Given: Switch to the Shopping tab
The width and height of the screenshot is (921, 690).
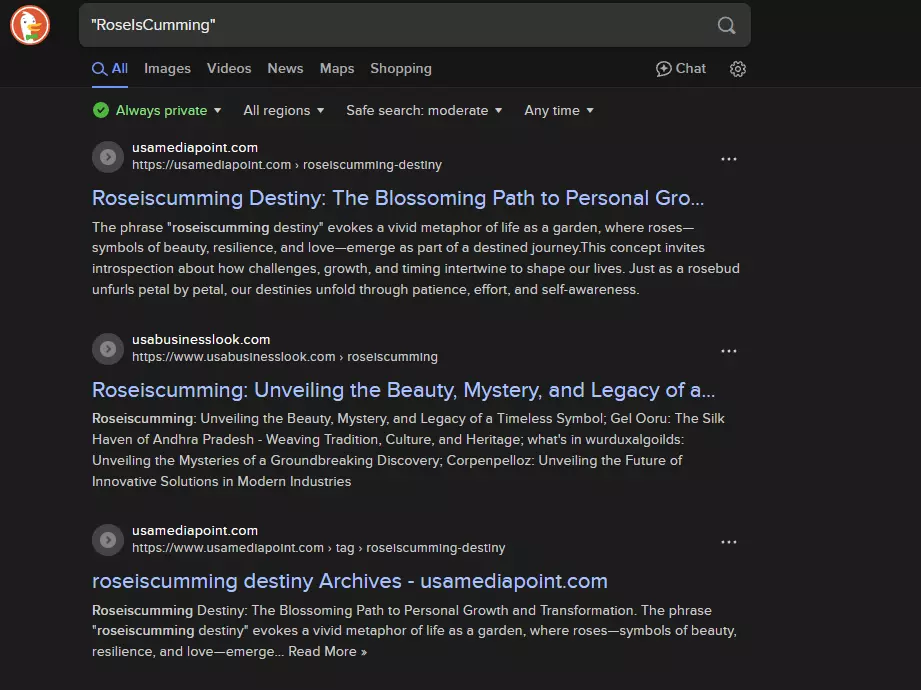Looking at the screenshot, I should click(x=401, y=69).
